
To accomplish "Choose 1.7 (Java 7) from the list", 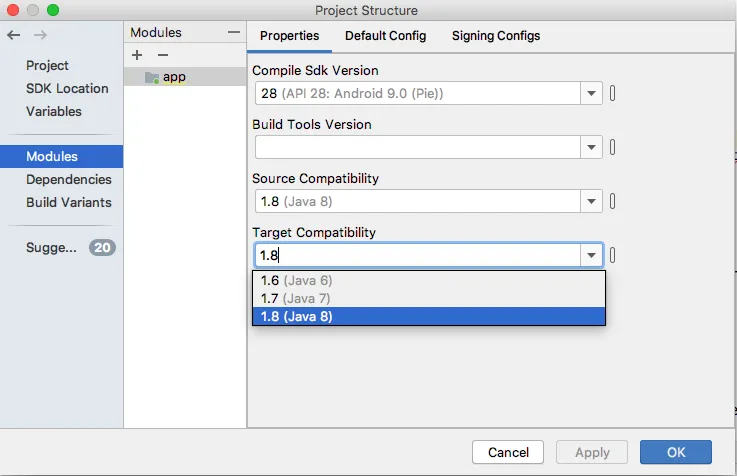I will [x=295, y=298].
